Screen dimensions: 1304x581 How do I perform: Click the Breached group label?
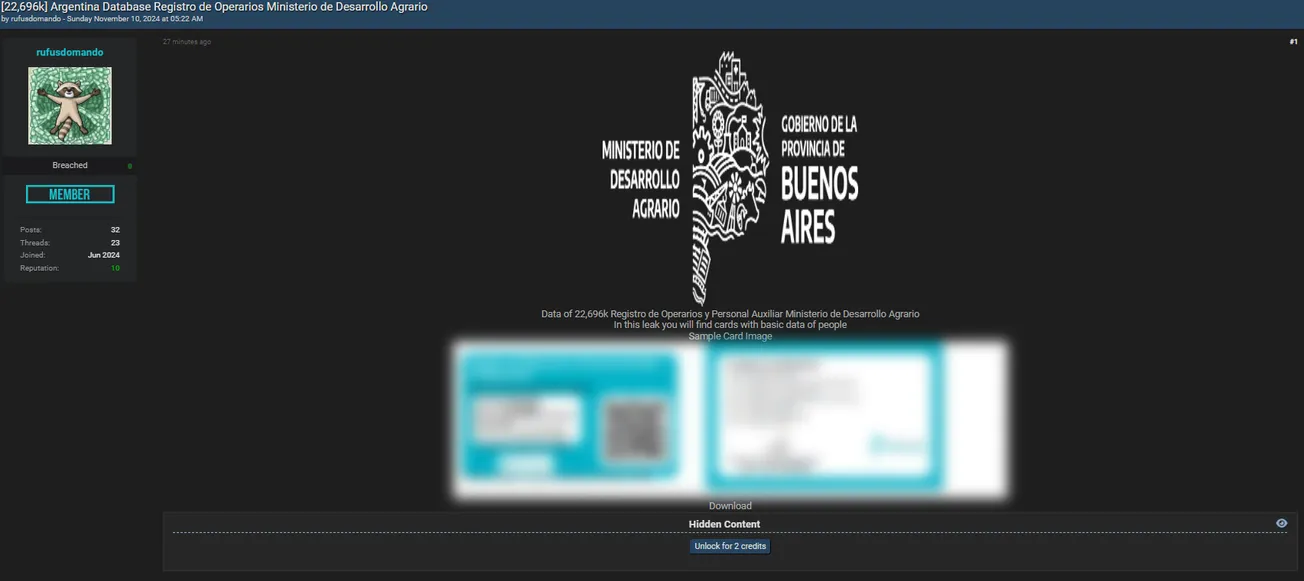pyautogui.click(x=69, y=165)
